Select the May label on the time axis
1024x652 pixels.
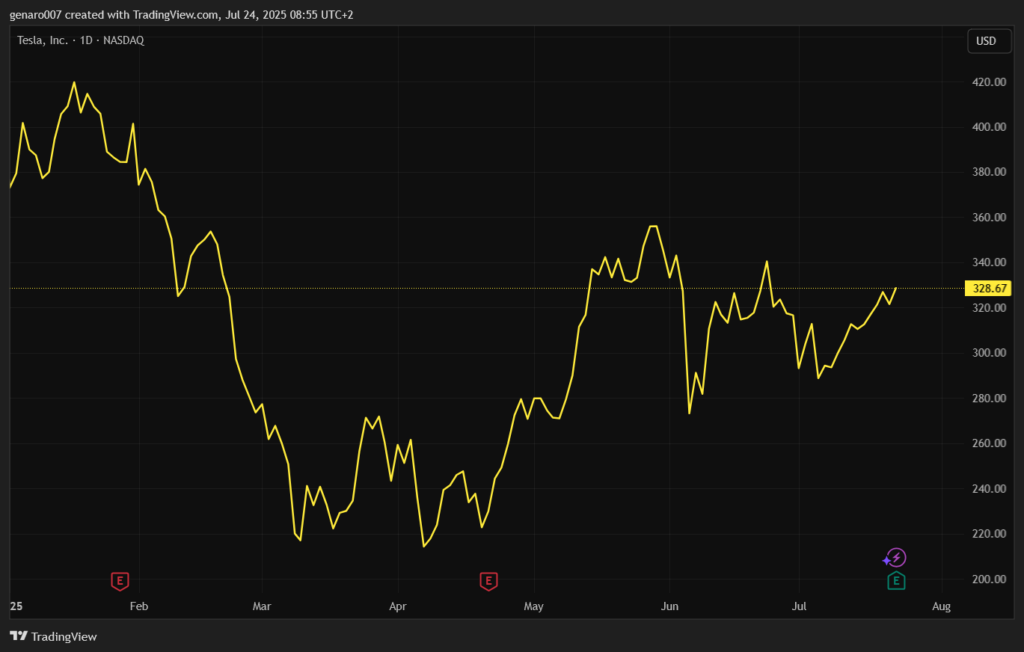pos(533,606)
